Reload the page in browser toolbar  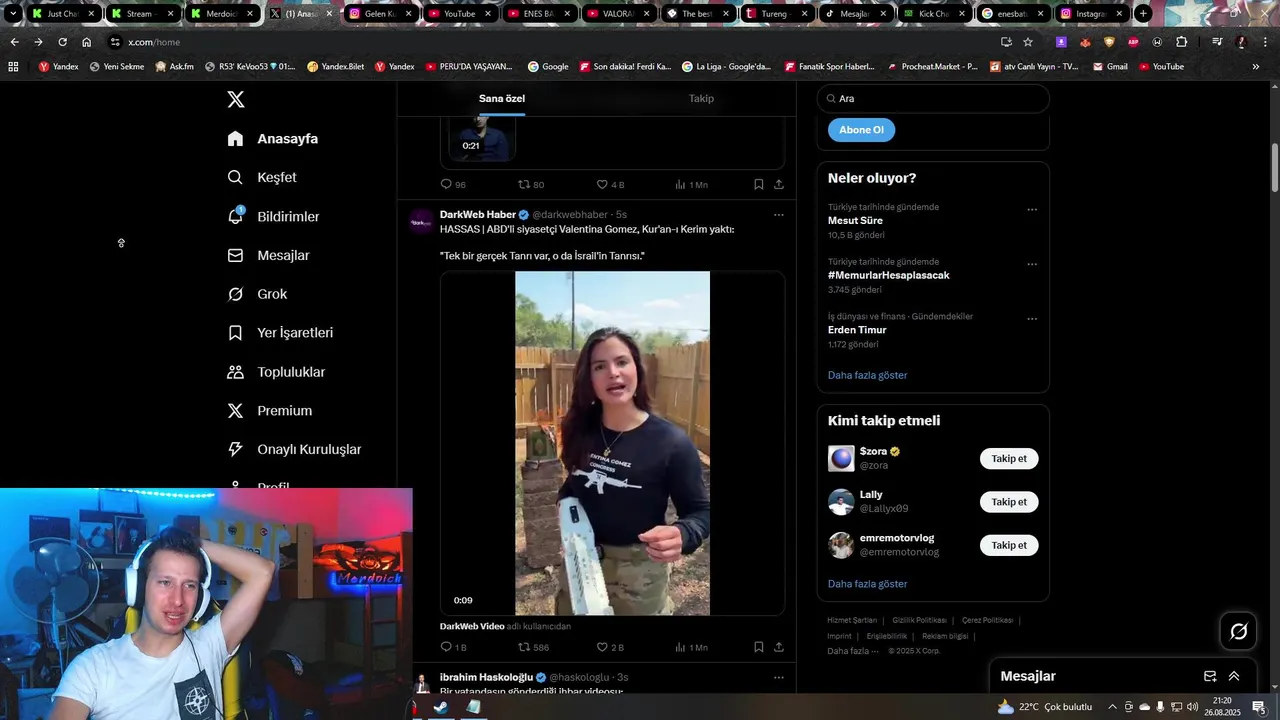tap(62, 42)
